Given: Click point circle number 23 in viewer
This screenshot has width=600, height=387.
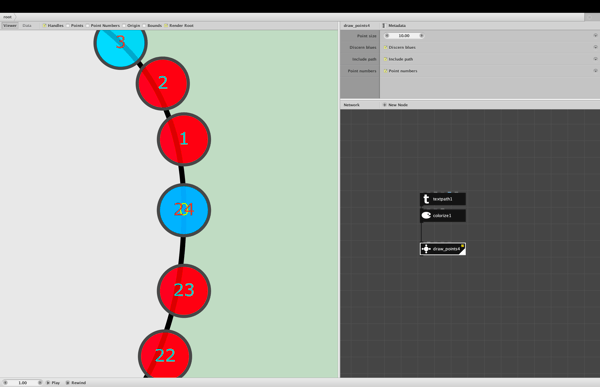Looking at the screenshot, I should [184, 291].
